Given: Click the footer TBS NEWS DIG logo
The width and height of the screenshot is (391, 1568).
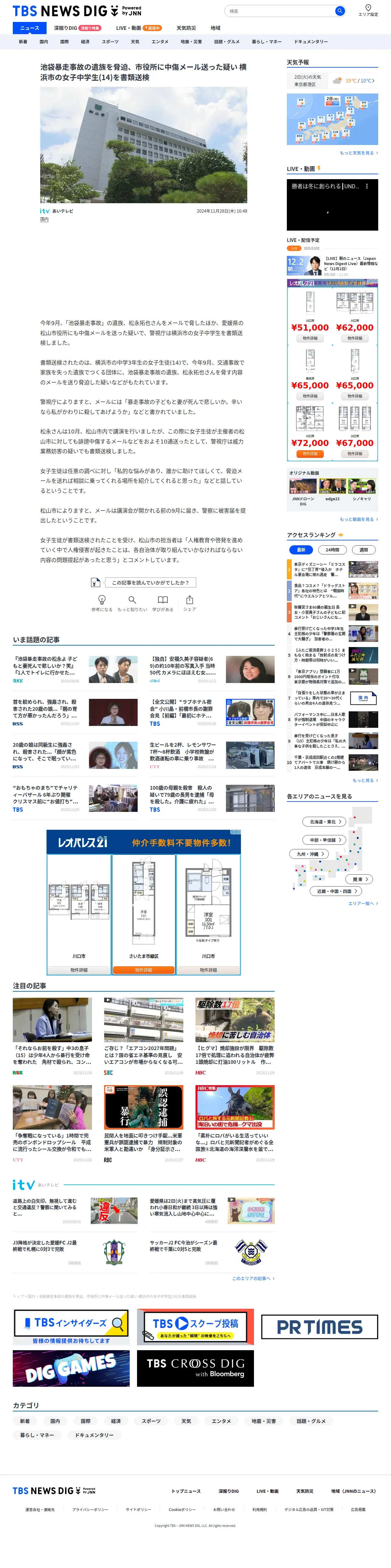Looking at the screenshot, I should coord(54,1491).
